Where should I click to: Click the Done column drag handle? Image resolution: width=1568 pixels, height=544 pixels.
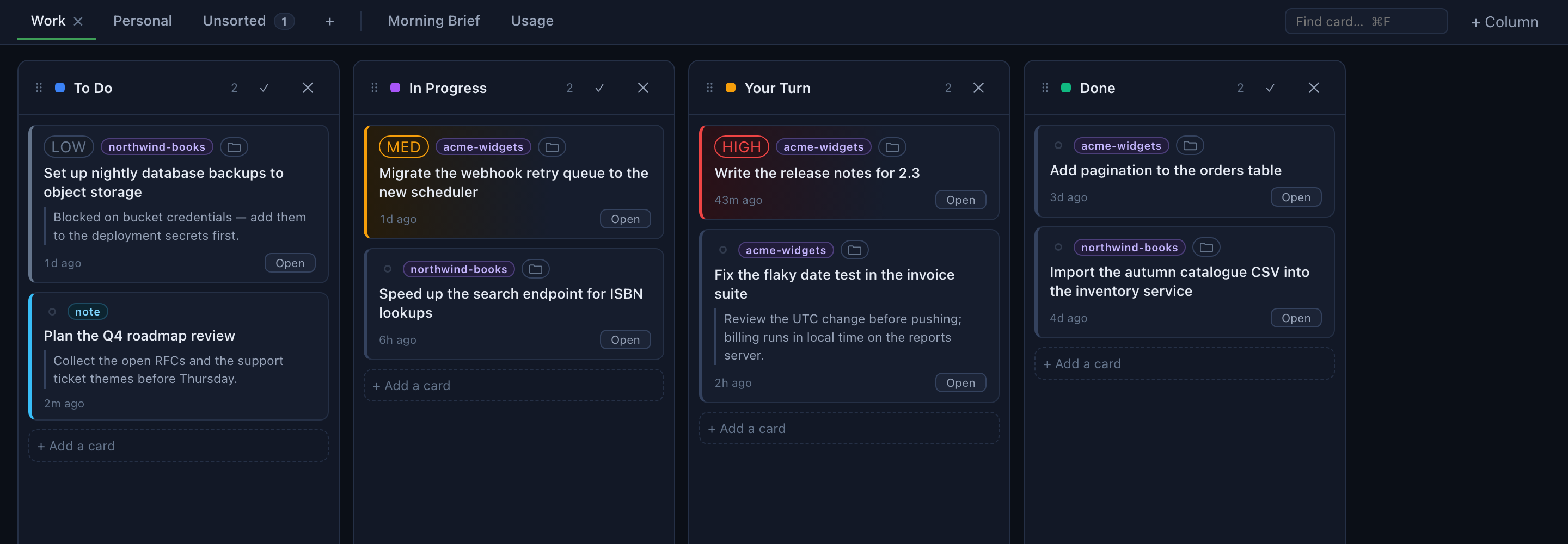click(x=1045, y=88)
